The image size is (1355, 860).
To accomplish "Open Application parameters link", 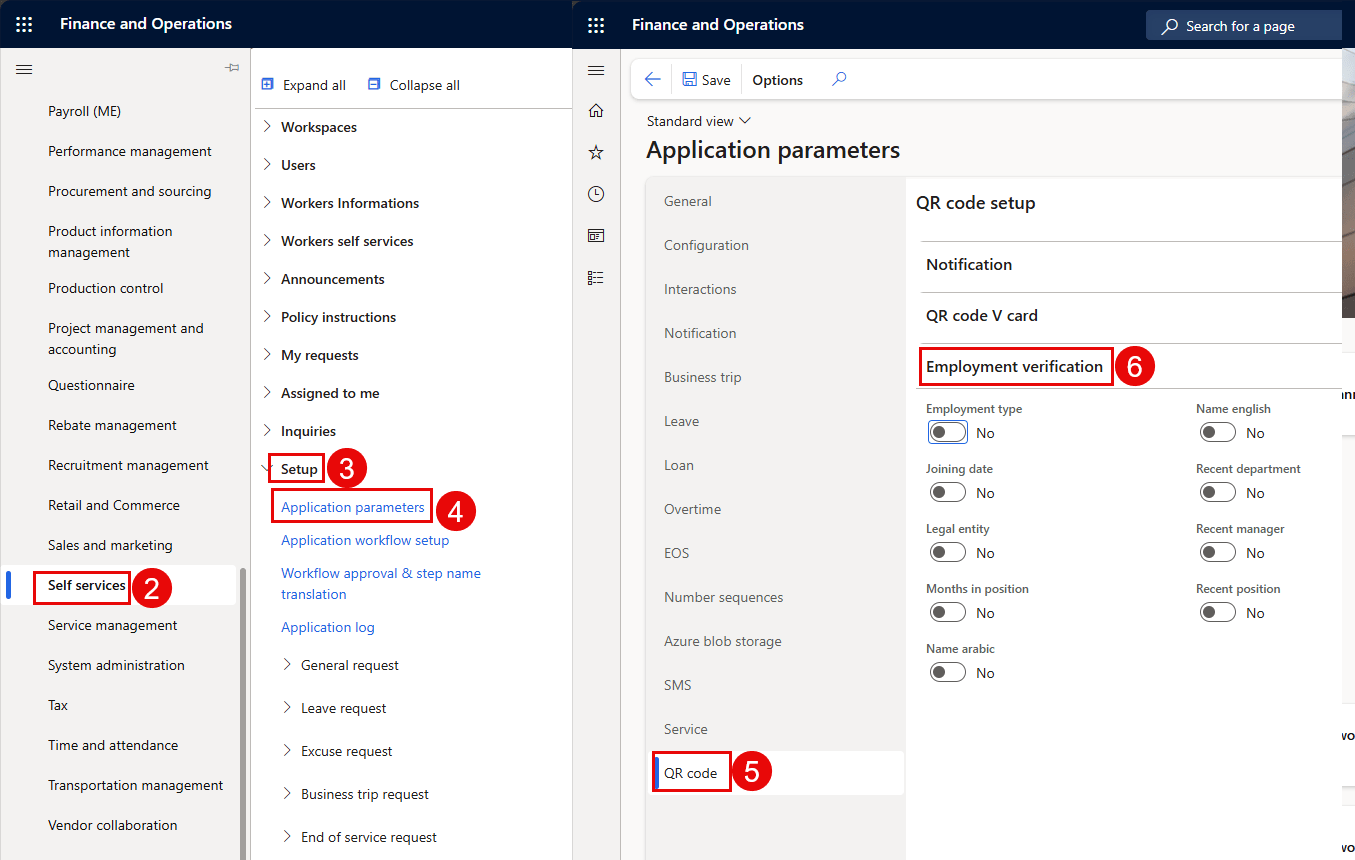I will point(353,507).
